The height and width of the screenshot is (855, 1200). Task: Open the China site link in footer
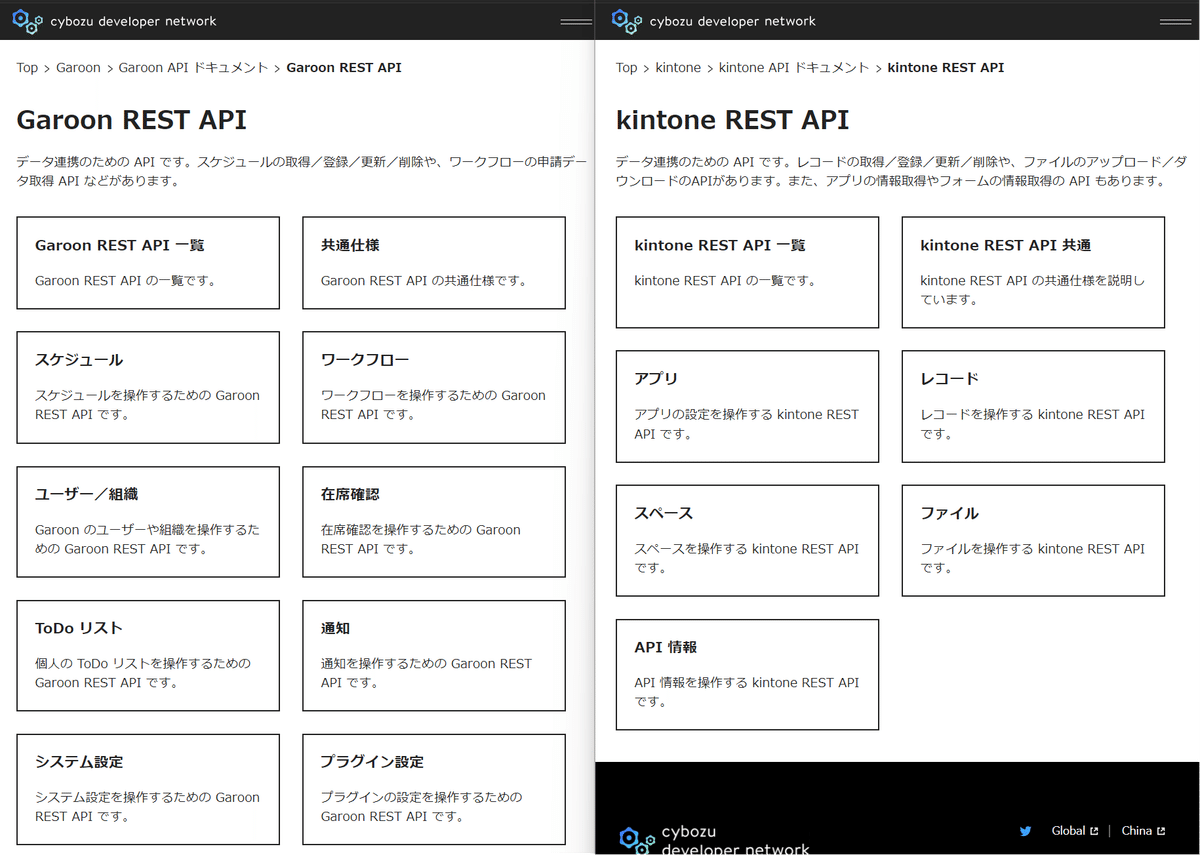tap(1143, 831)
